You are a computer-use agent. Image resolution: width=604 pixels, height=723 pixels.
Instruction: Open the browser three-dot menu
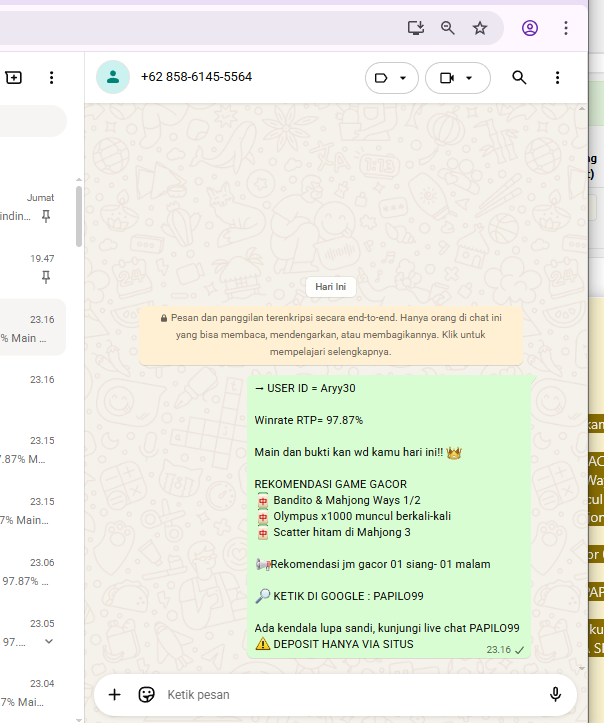(x=566, y=28)
